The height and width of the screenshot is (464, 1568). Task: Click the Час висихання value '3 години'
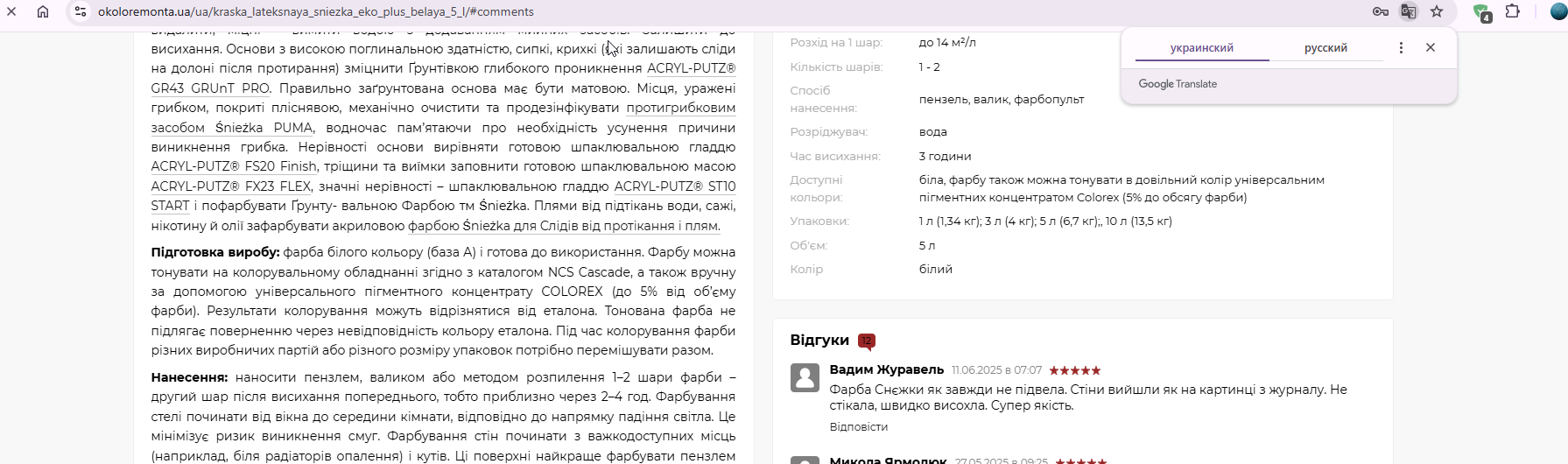pyautogui.click(x=945, y=157)
